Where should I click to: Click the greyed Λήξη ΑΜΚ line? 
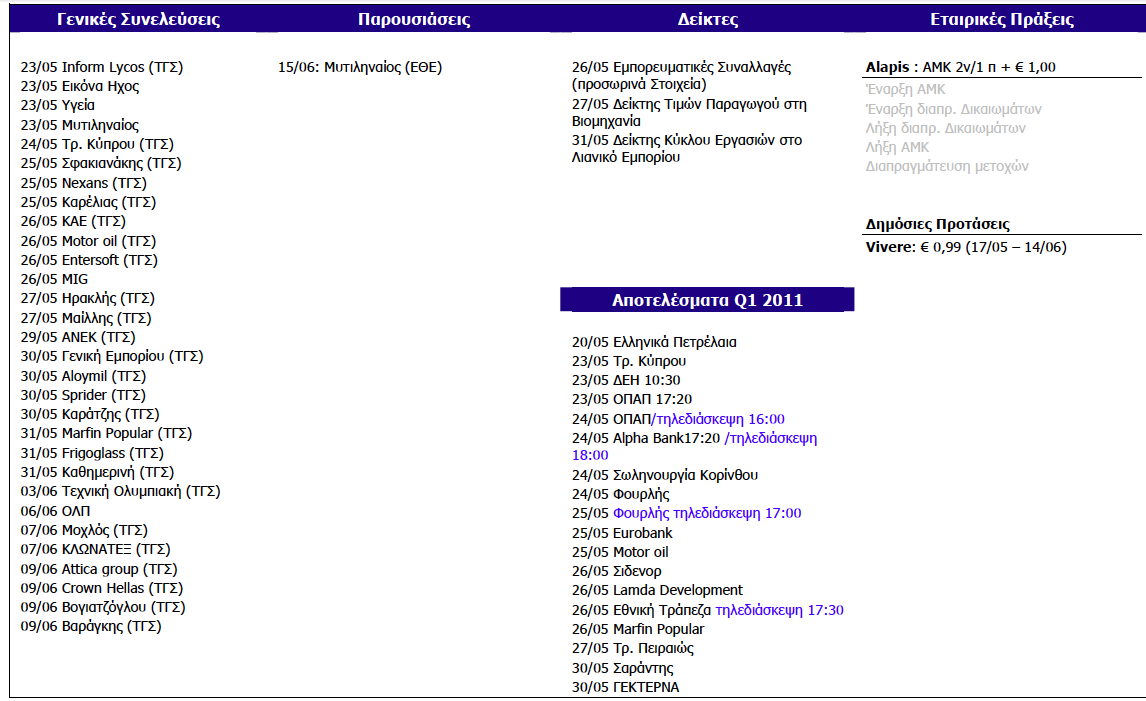[897, 147]
